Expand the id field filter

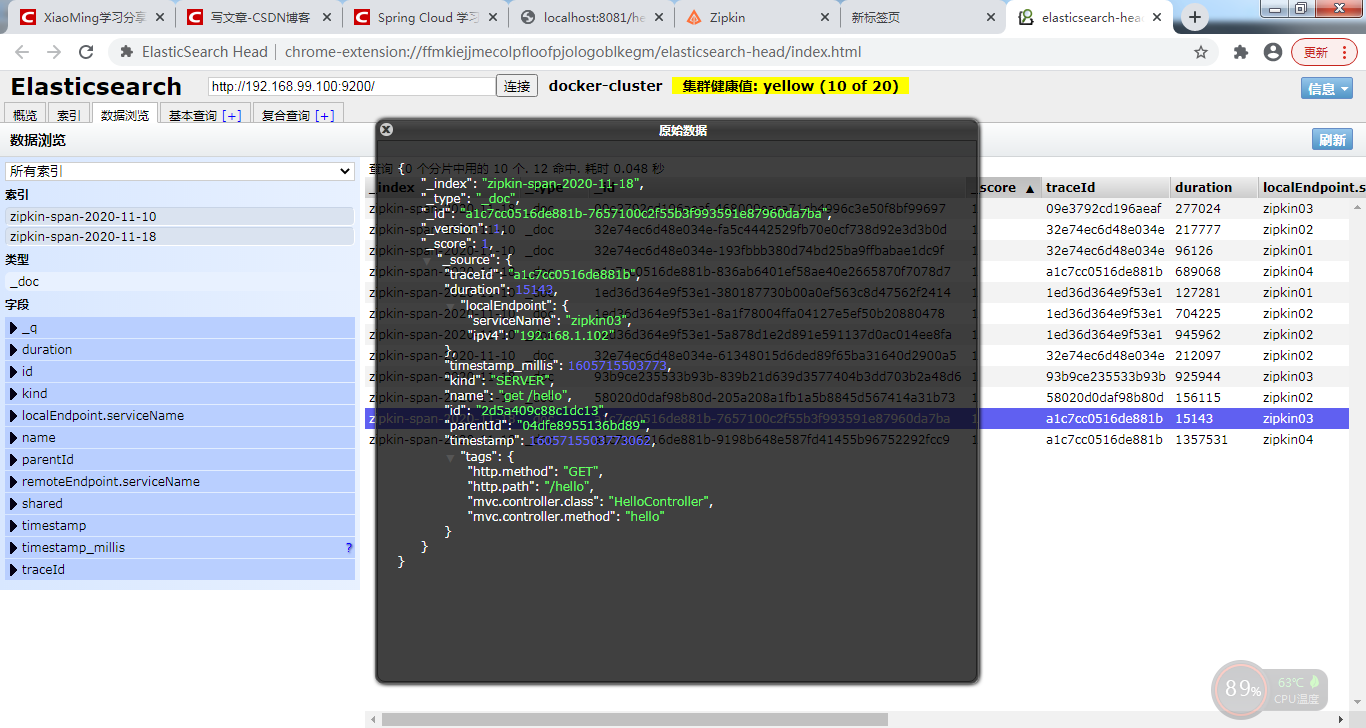(180, 372)
